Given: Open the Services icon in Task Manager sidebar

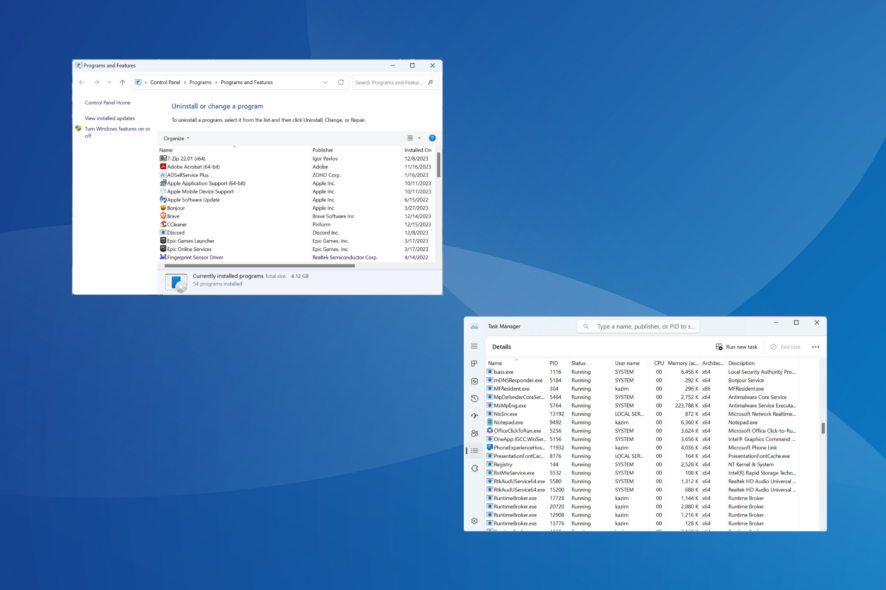Looking at the screenshot, I should click(474, 468).
